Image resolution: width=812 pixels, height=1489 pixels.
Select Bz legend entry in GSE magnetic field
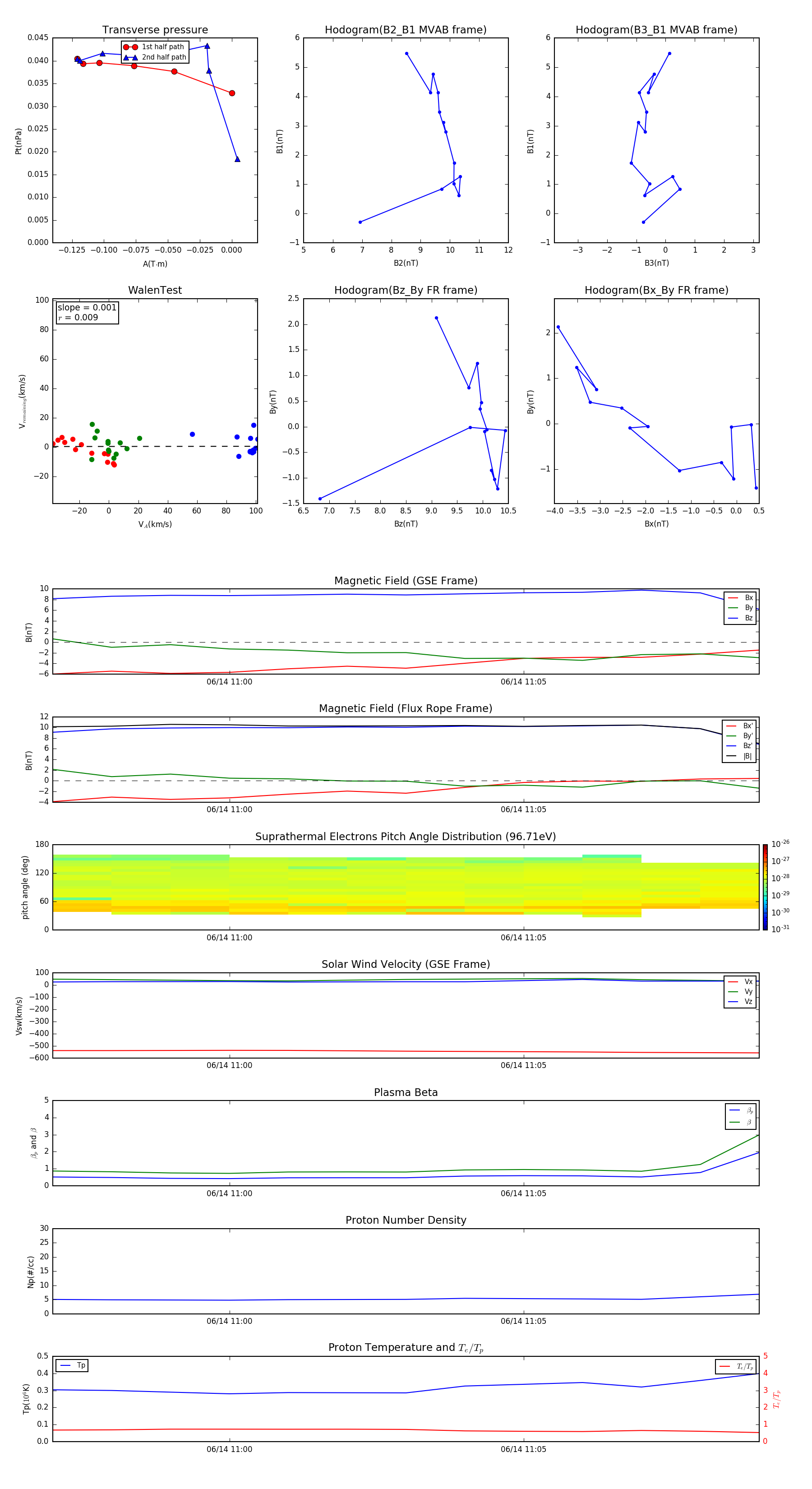point(740,618)
